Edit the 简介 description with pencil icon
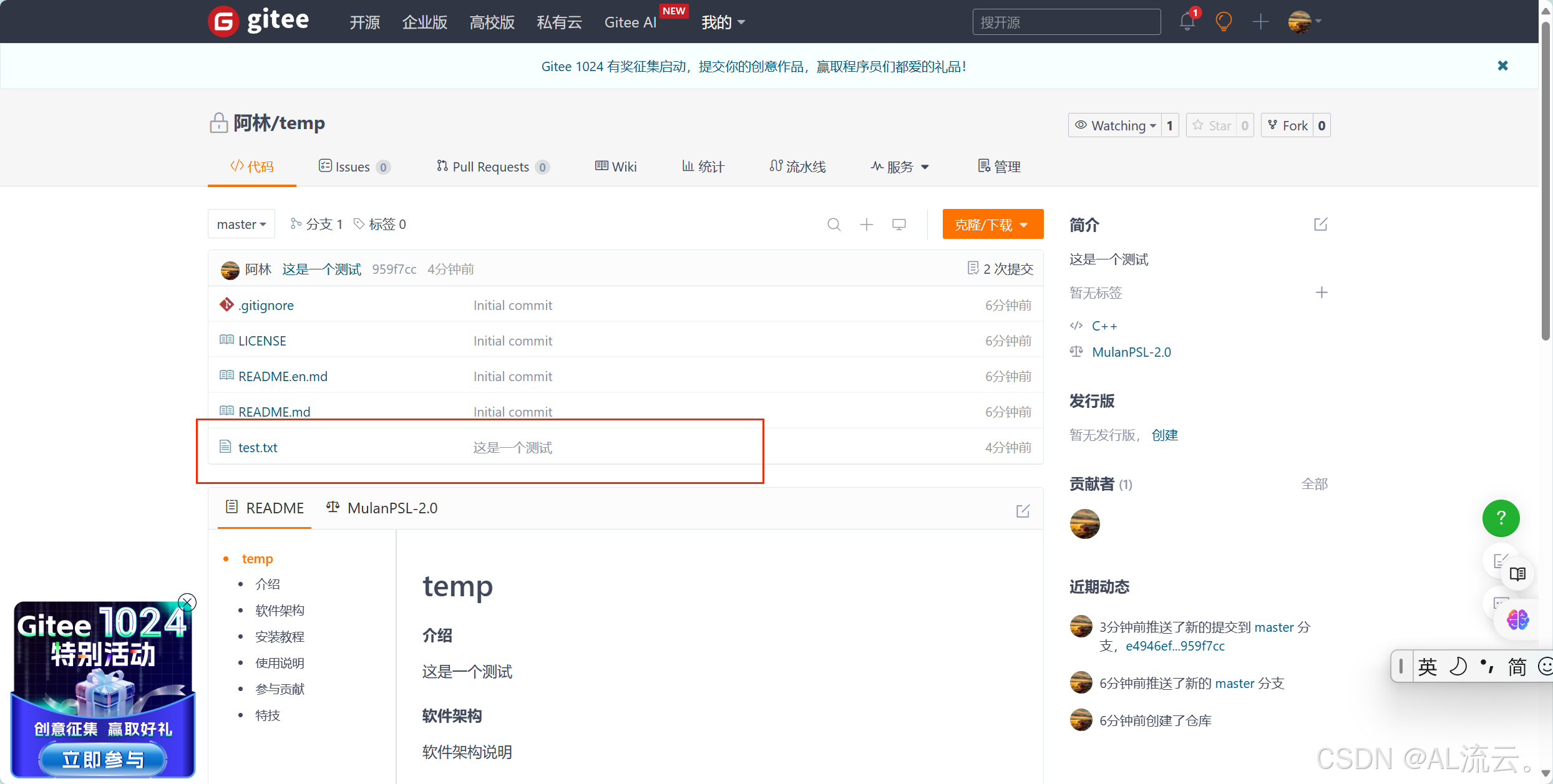Viewport: 1553px width, 784px height. click(1320, 225)
